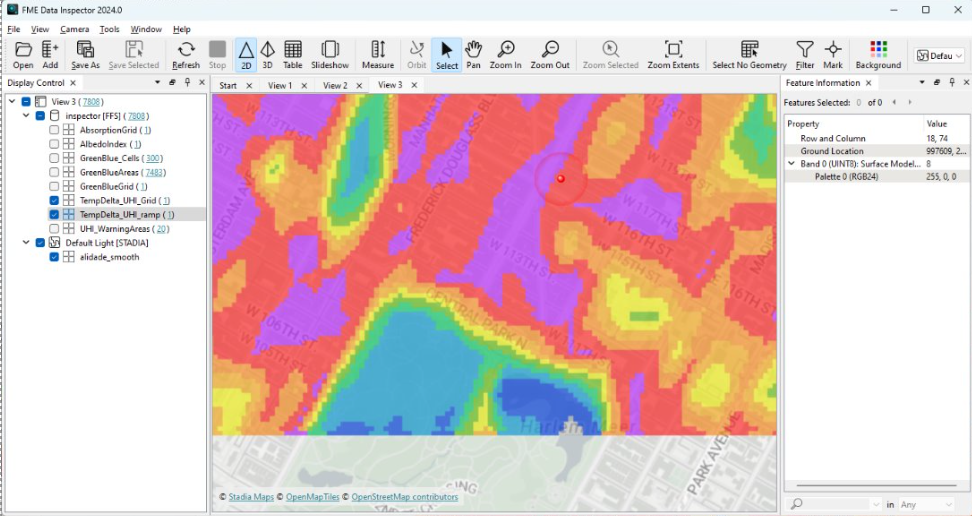
Task: Enable the AbsorptionGrid layer checkbox
Action: tap(55, 130)
